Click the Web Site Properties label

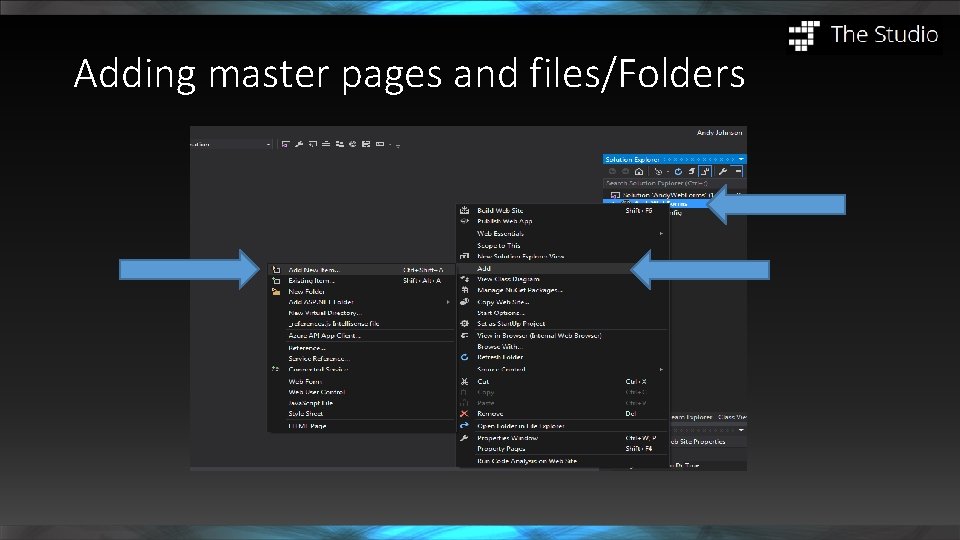pos(697,441)
